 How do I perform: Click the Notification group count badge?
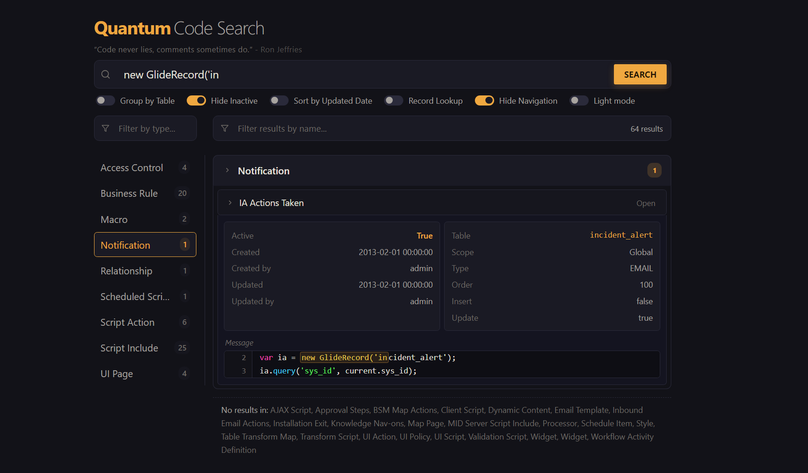point(654,171)
